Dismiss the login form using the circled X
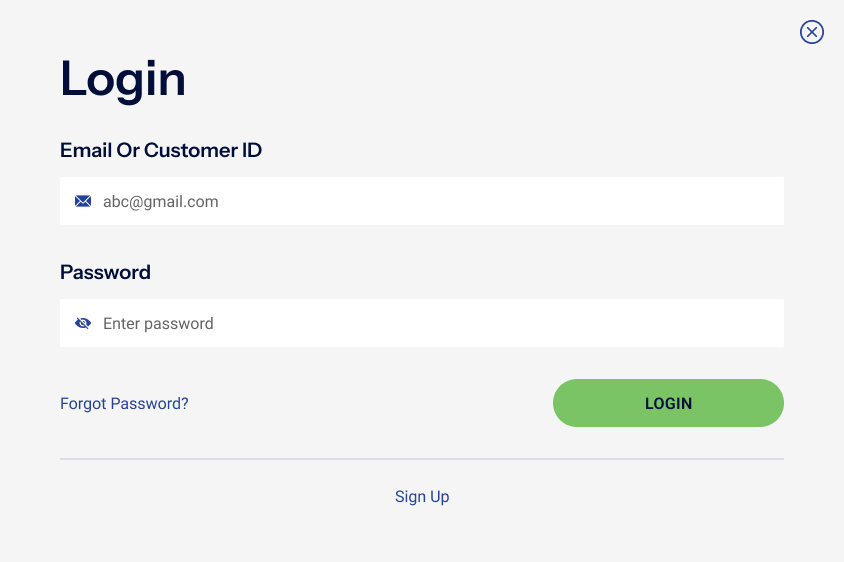 point(812,32)
